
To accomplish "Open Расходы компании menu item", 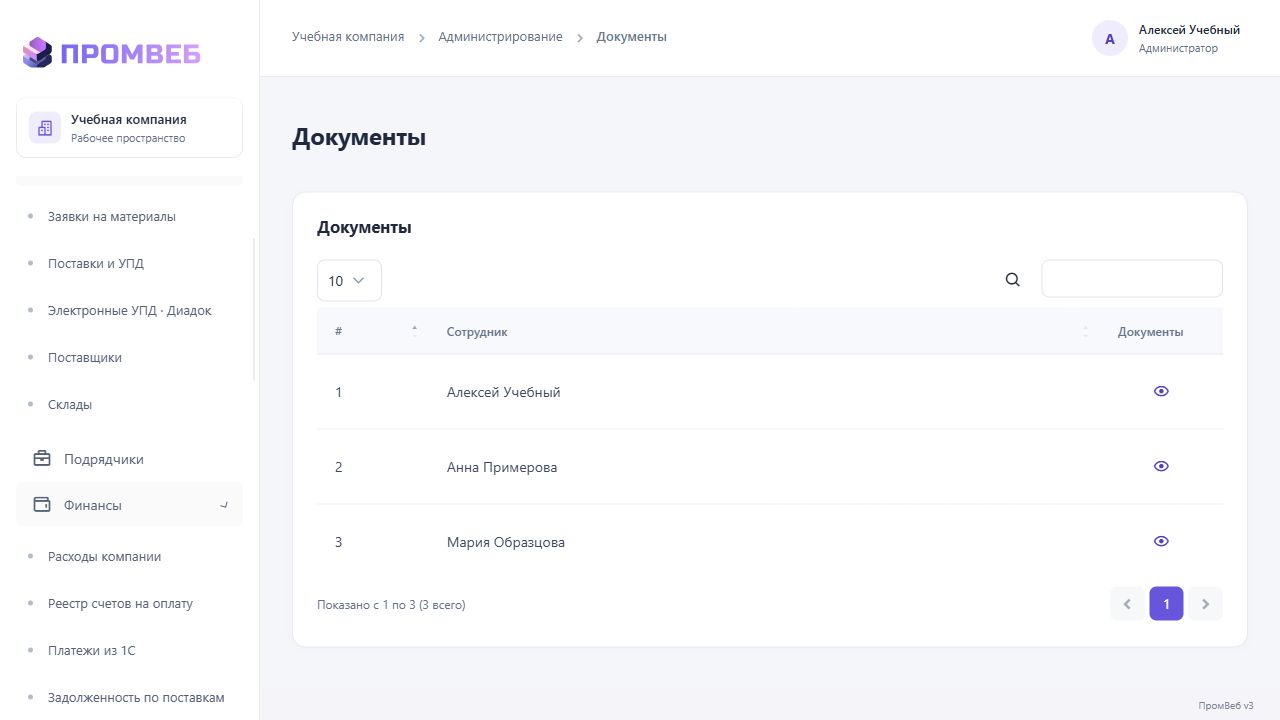I will click(105, 557).
